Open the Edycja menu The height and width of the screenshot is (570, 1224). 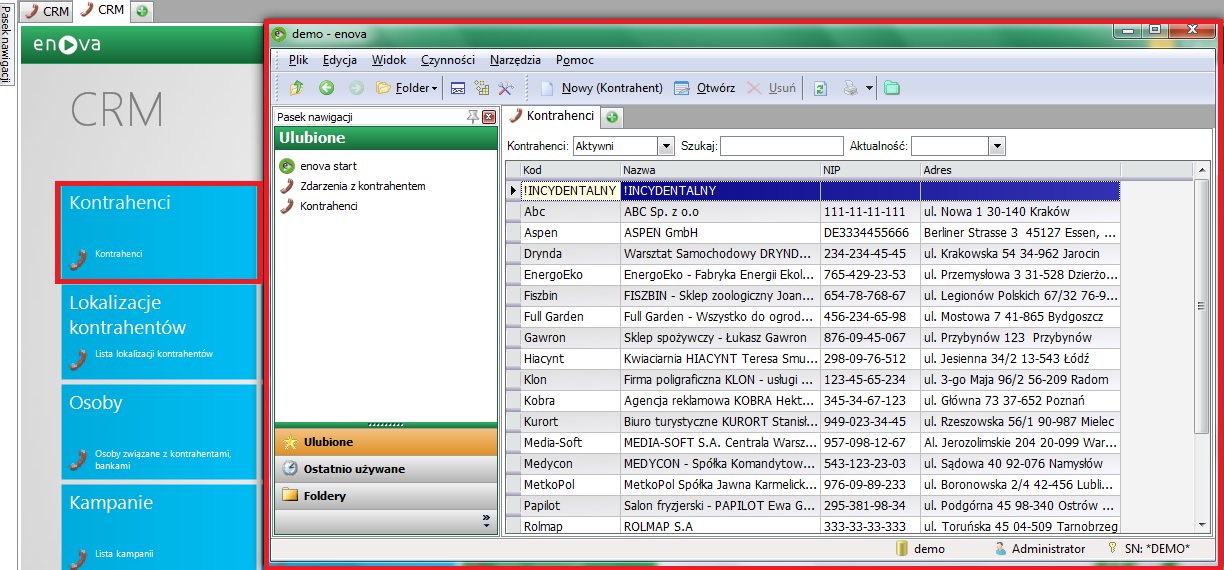point(340,60)
